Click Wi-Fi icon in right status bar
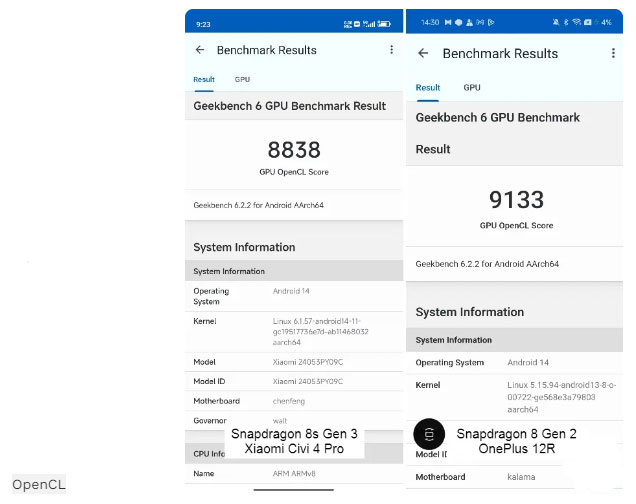The height and width of the screenshot is (504, 636). [x=576, y=22]
